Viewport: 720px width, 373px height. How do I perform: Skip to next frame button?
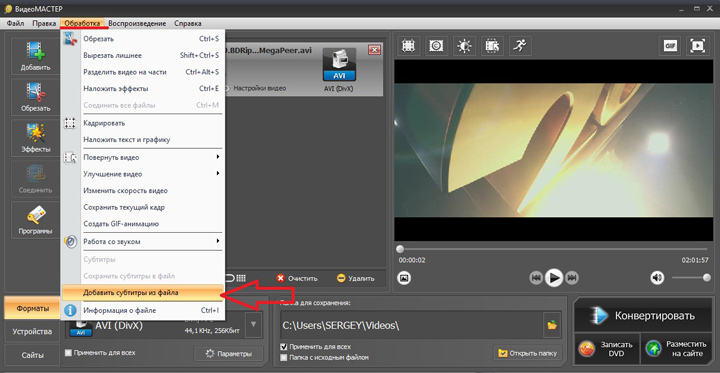click(x=572, y=277)
